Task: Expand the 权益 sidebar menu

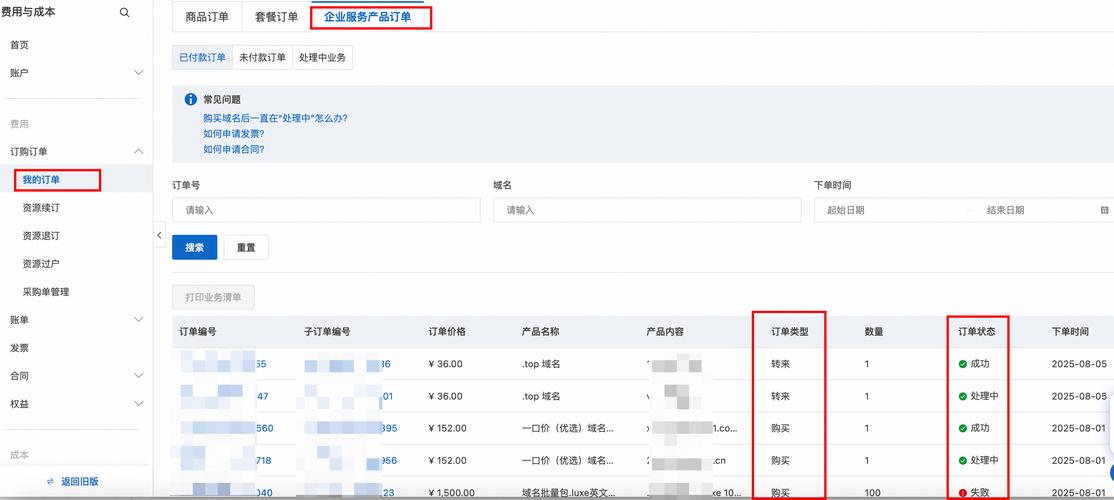Action: (139, 404)
